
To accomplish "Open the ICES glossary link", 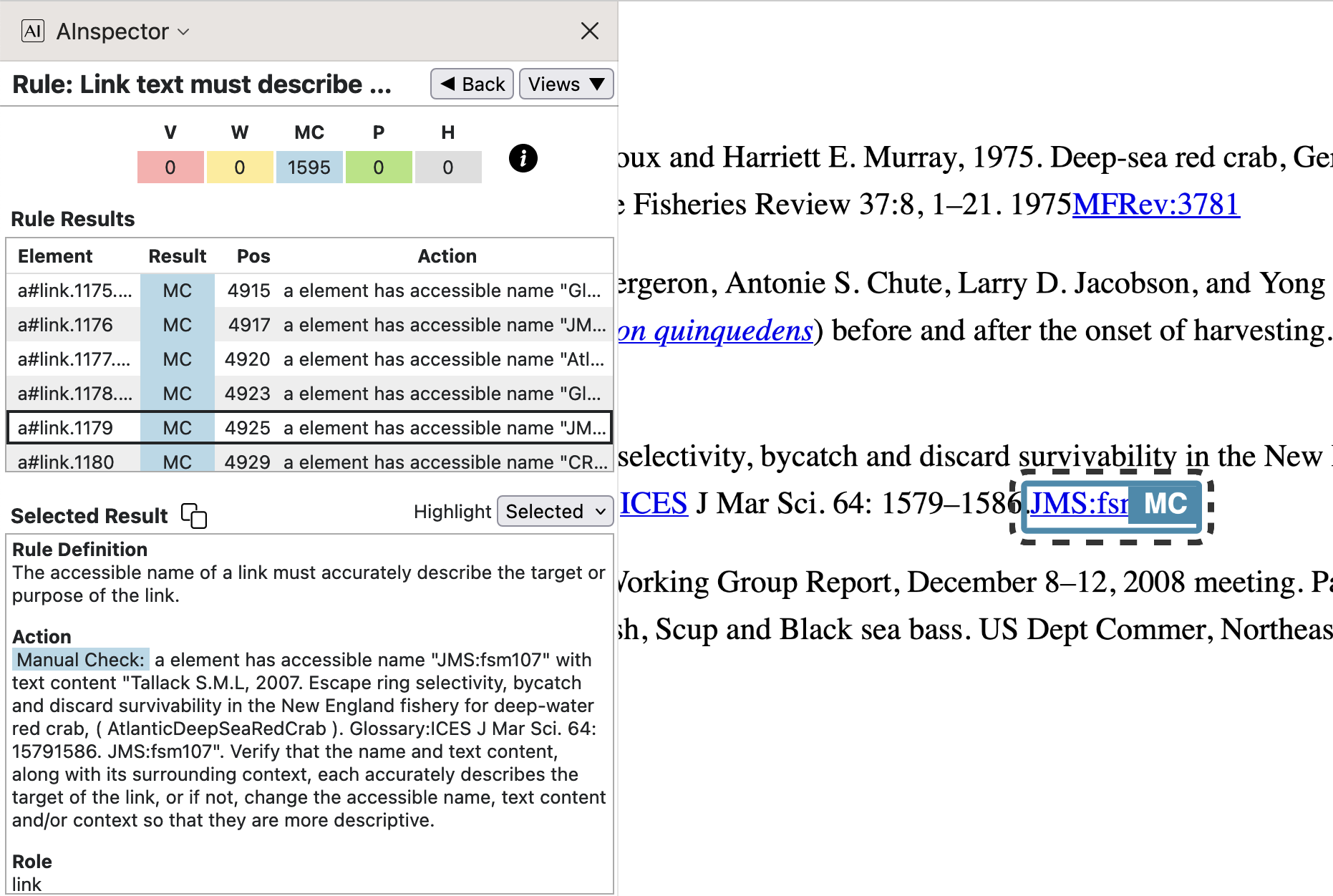I will (x=653, y=504).
